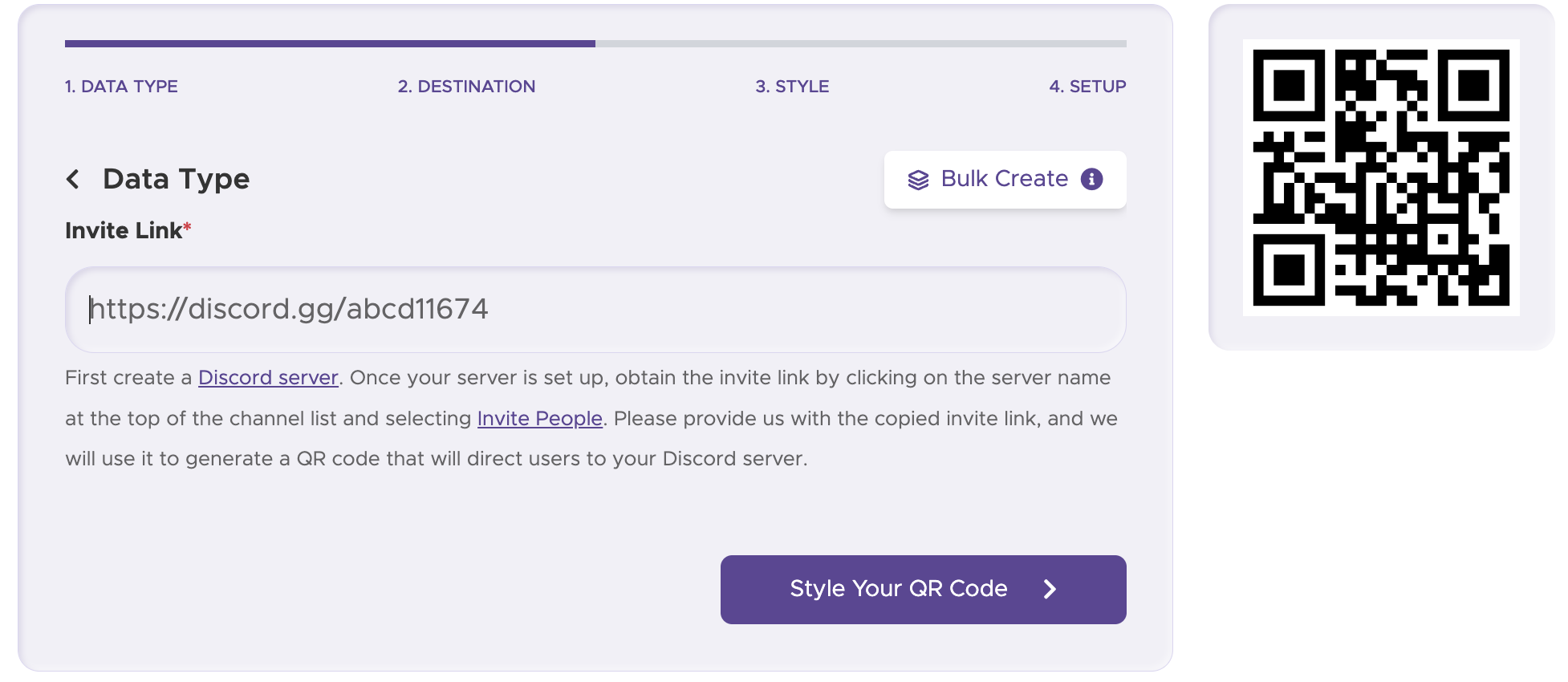Select the 4. SETUP step
The width and height of the screenshot is (1568, 682).
(x=1087, y=87)
